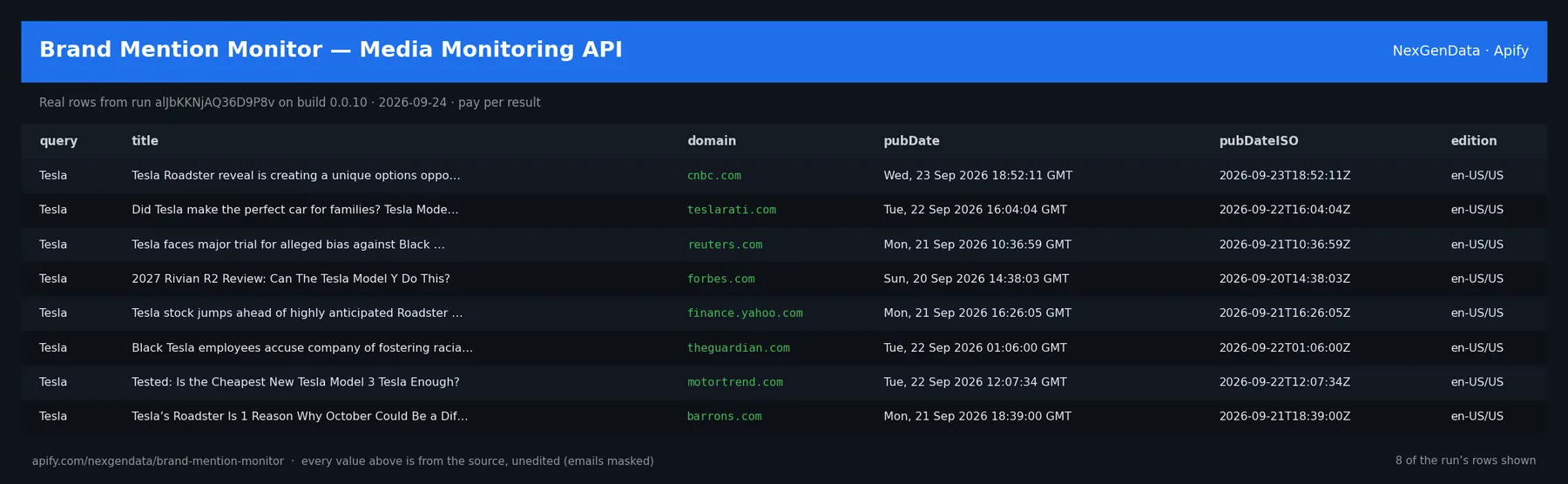Click the Tesla query cell in barrons.com row

pos(53,416)
